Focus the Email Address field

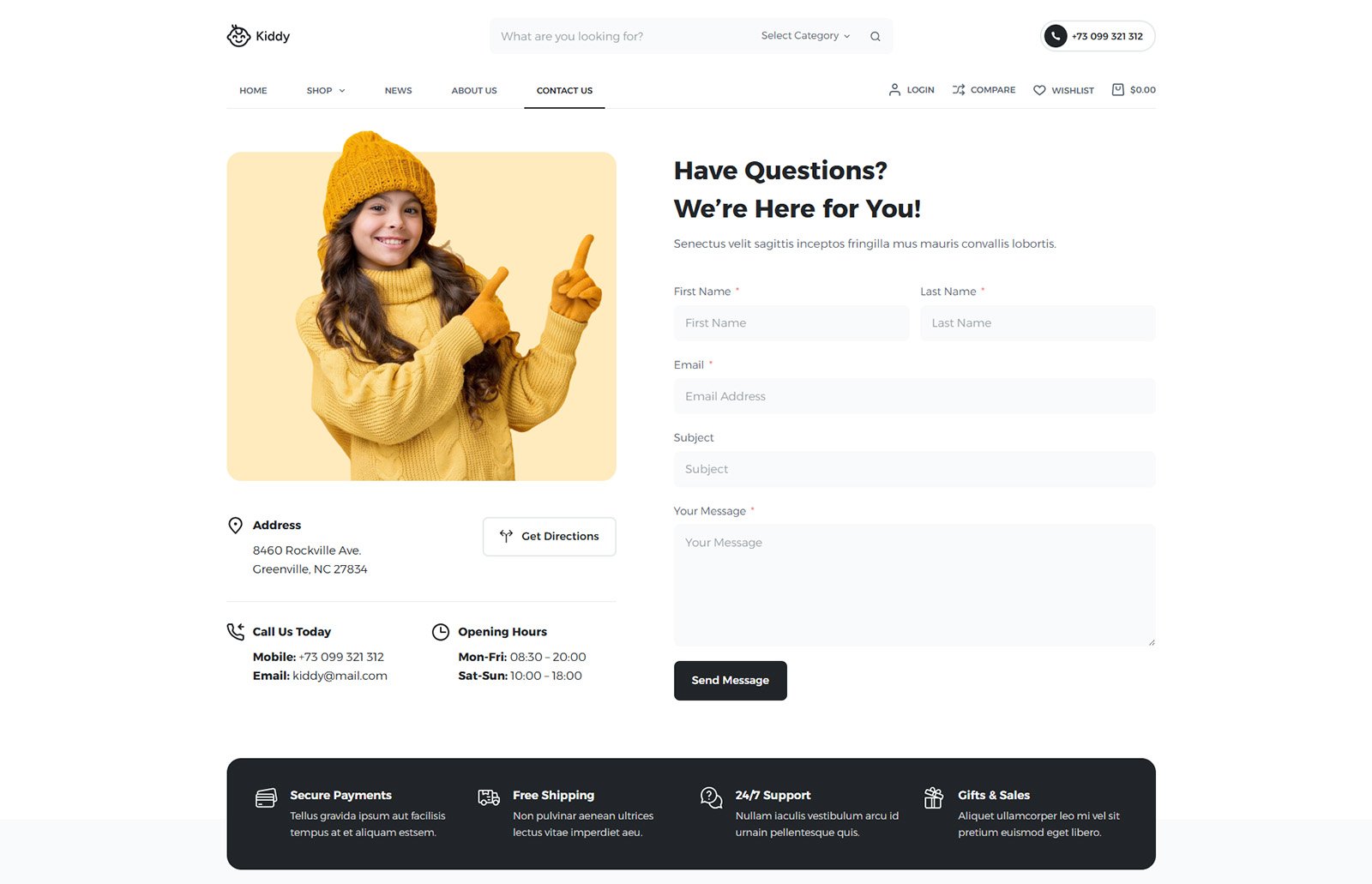(x=914, y=396)
